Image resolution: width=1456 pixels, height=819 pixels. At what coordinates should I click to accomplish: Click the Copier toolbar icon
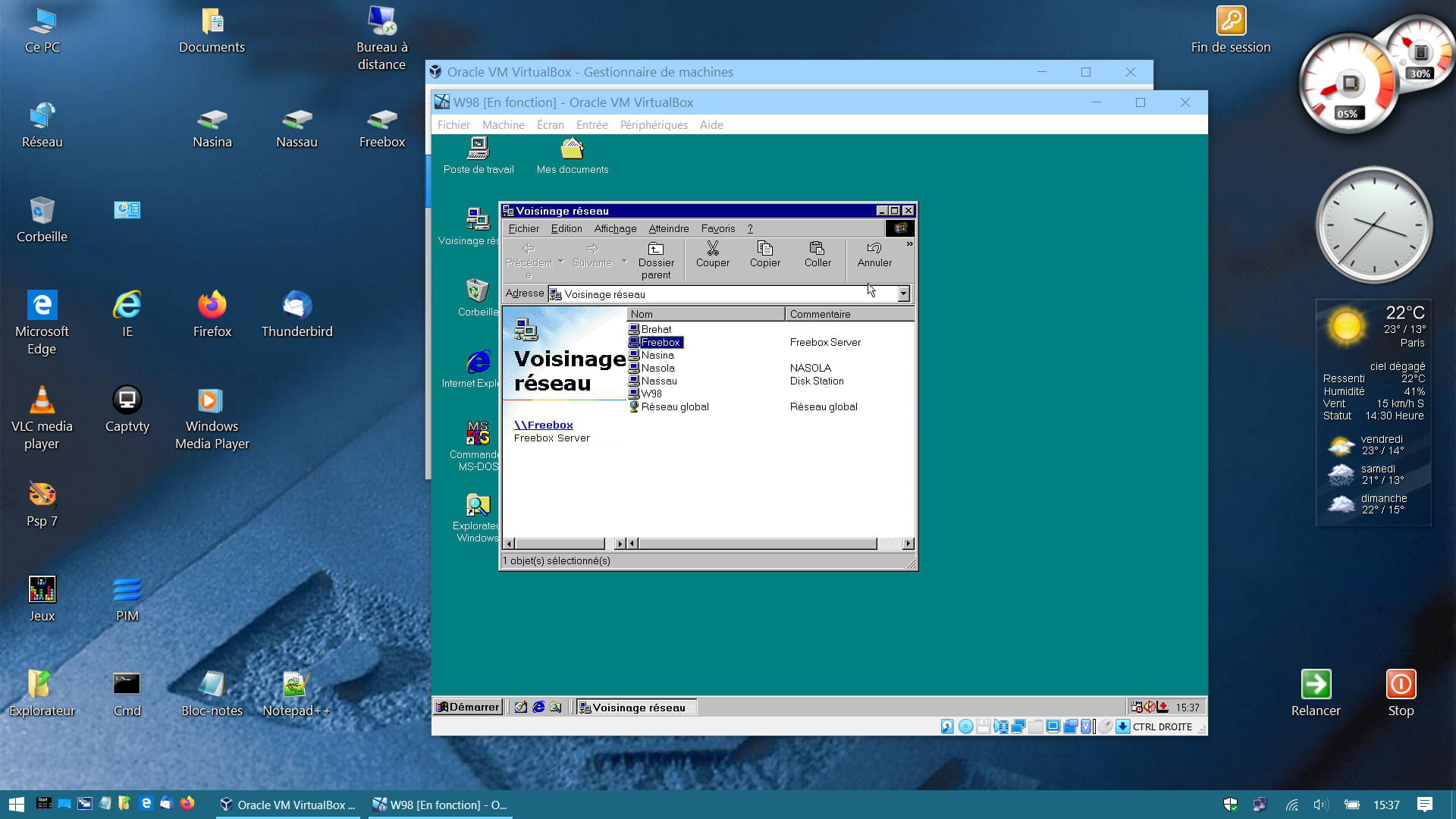click(764, 255)
